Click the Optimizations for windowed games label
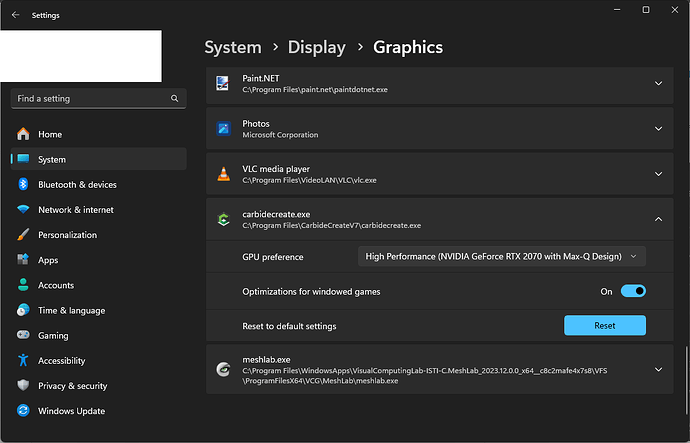 tap(311, 292)
